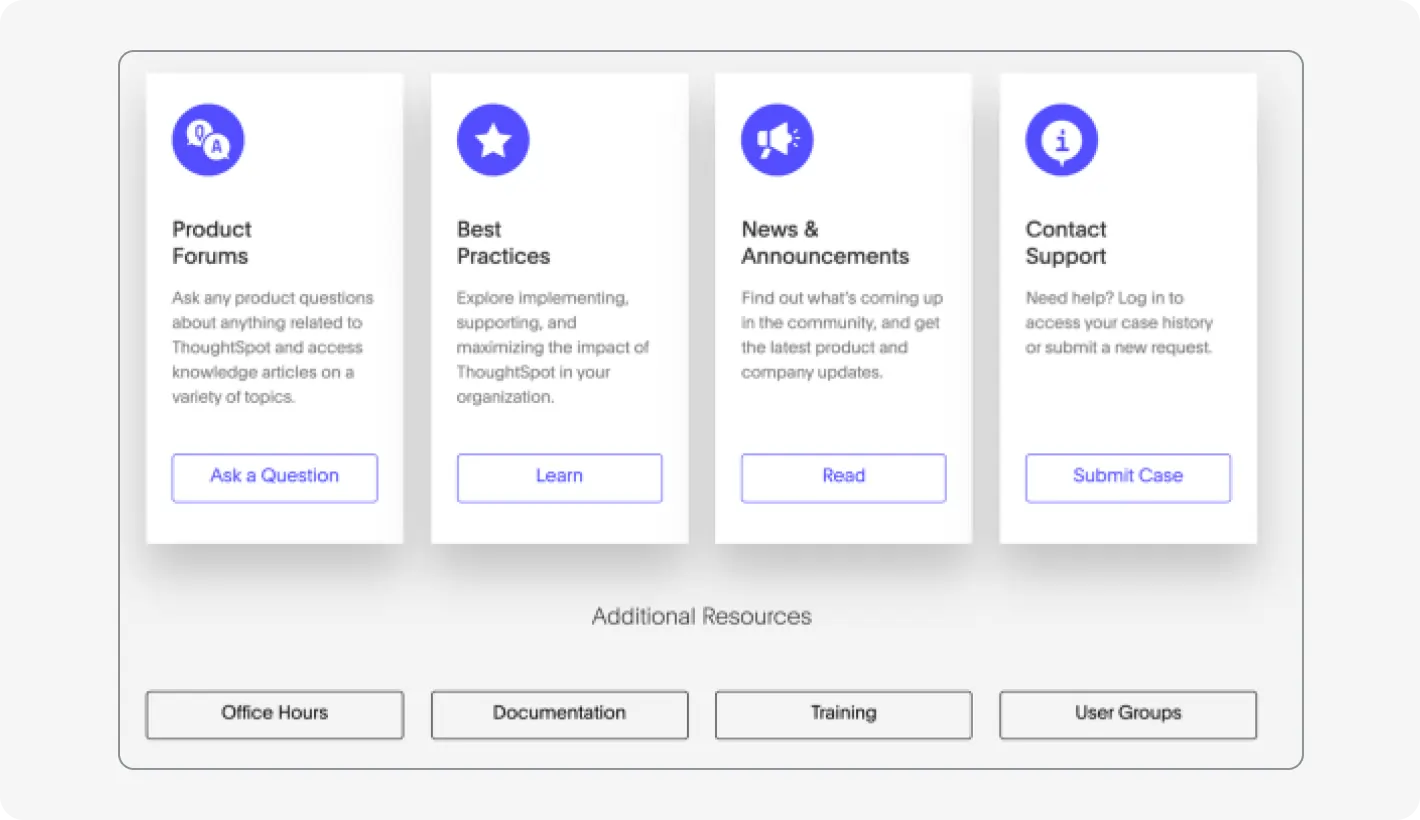The image size is (1420, 820).
Task: Click the Contact Support title text
Action: click(1065, 242)
